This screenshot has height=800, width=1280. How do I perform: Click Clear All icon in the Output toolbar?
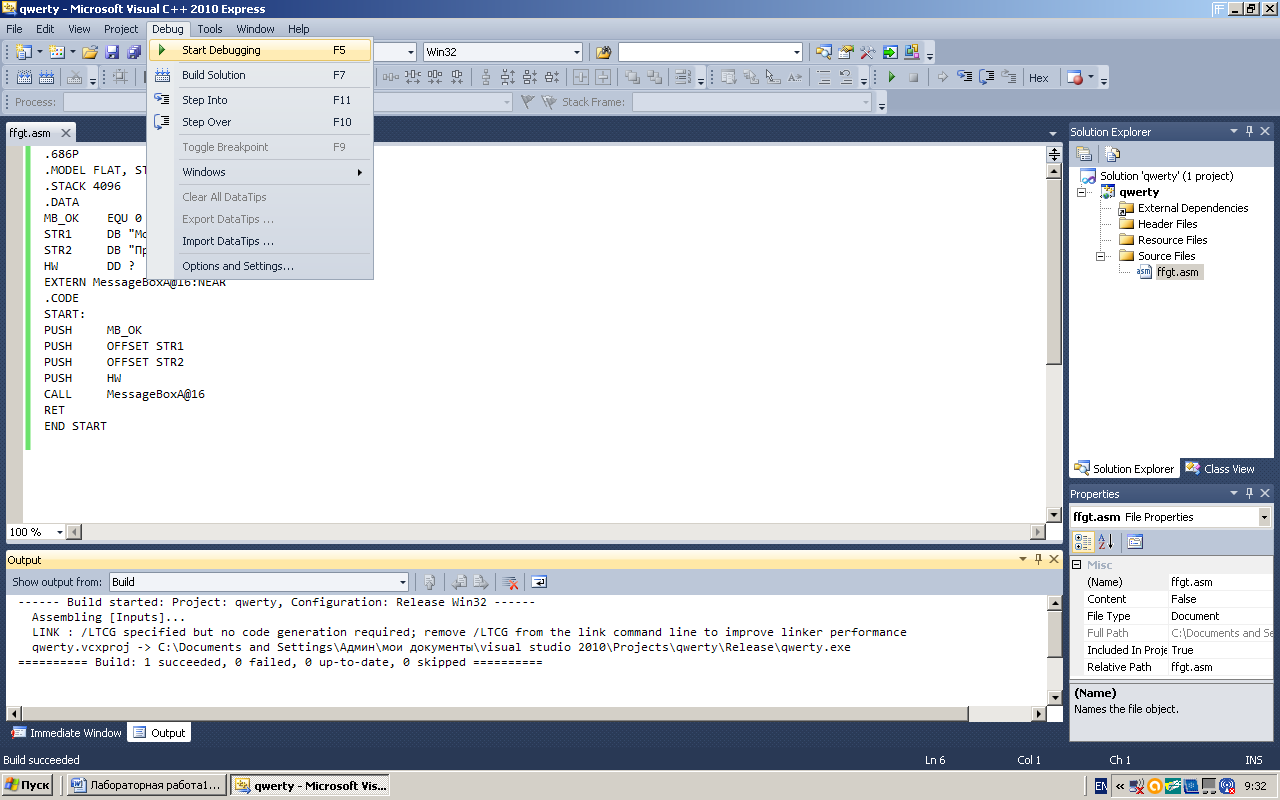(x=510, y=582)
